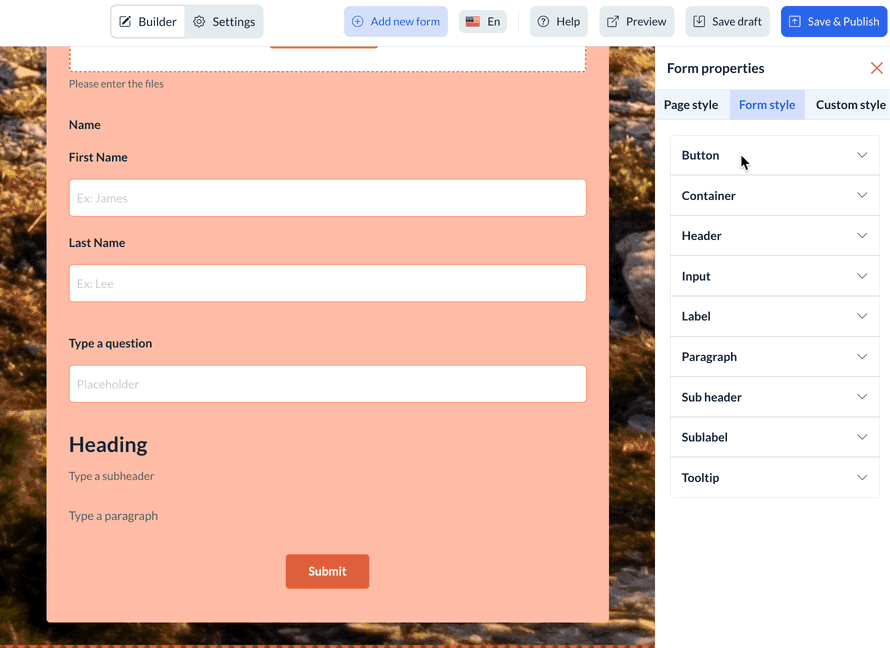Expand the Label section chevron
This screenshot has height=648, width=890.
click(862, 316)
